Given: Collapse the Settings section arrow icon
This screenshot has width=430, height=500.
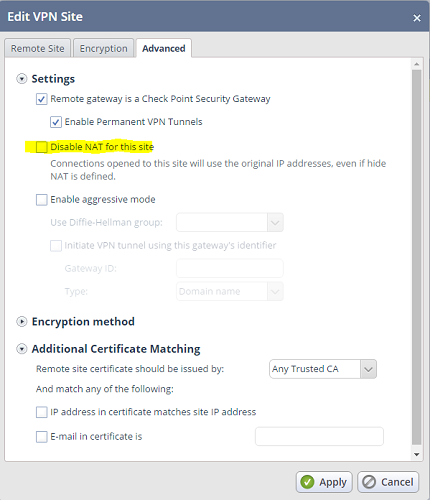Looking at the screenshot, I should coord(22,79).
